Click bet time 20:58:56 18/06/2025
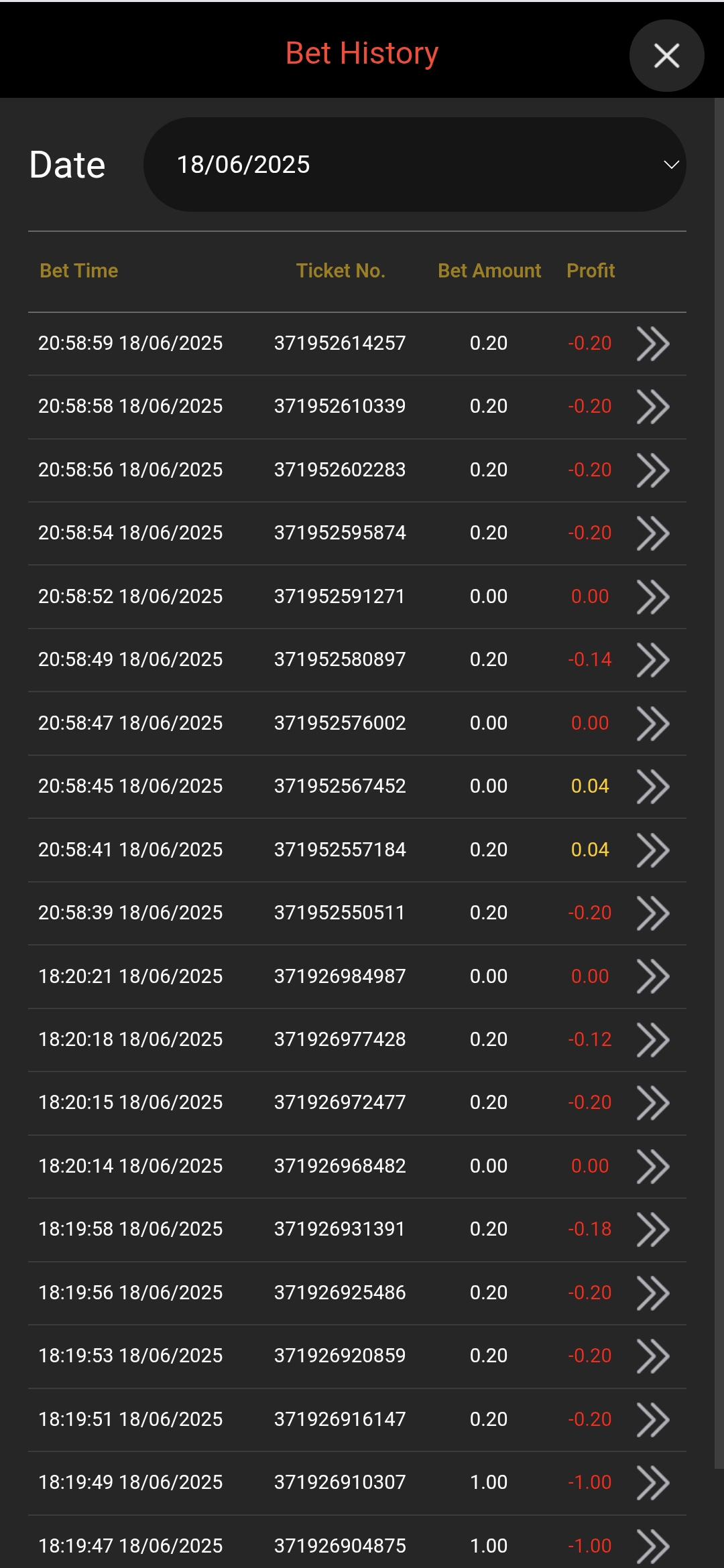The height and width of the screenshot is (1568, 724). tap(131, 470)
